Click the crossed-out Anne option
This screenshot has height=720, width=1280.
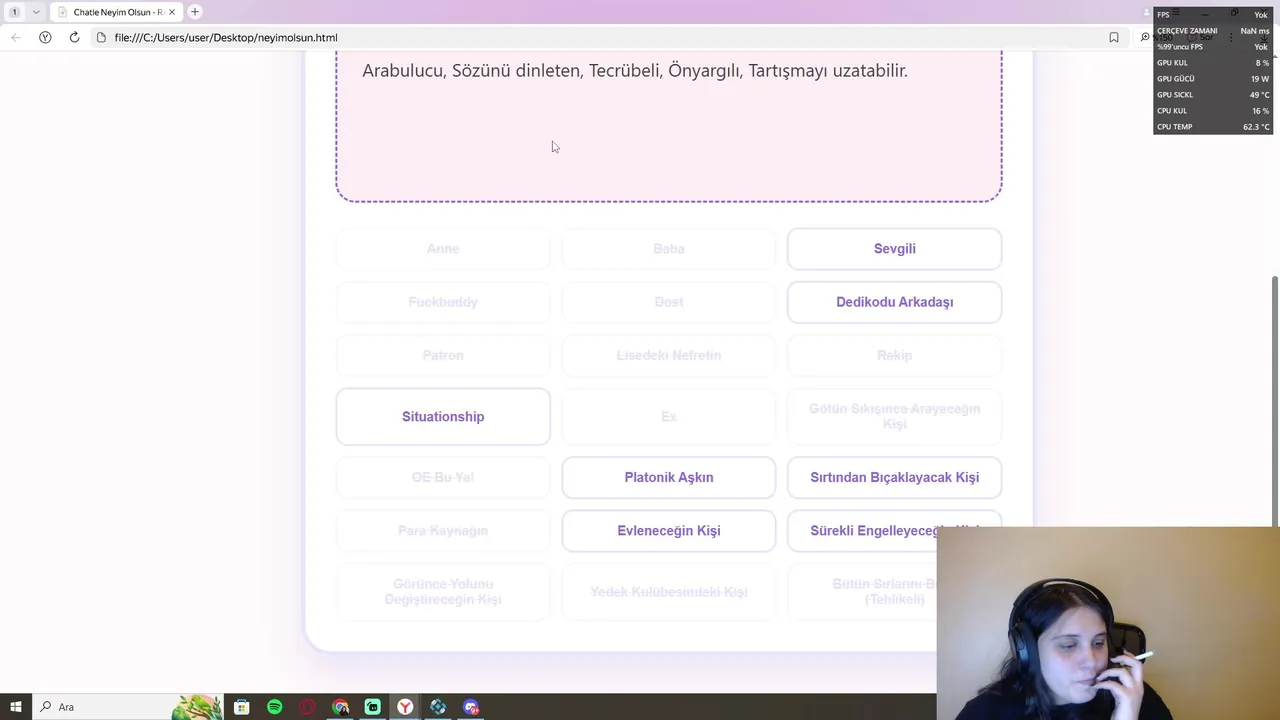[443, 249]
